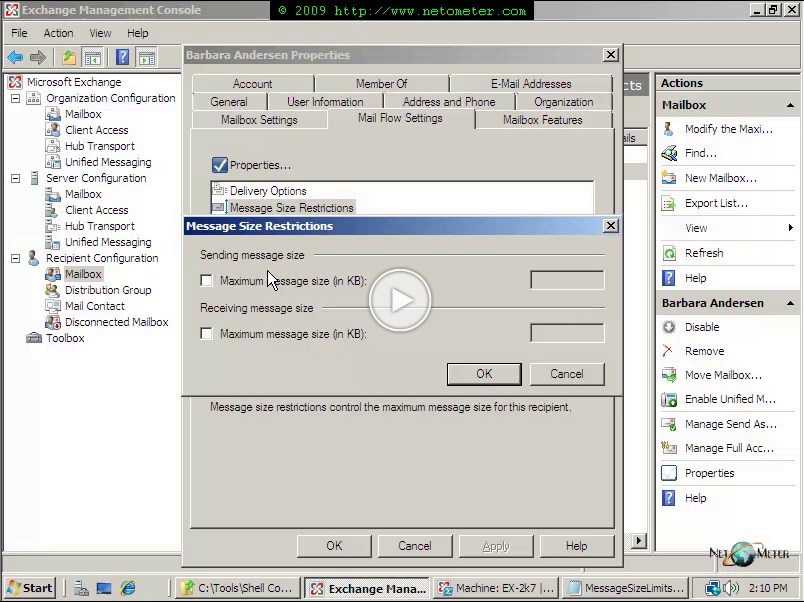Click the Back arrow toolbar icon

pos(15,57)
